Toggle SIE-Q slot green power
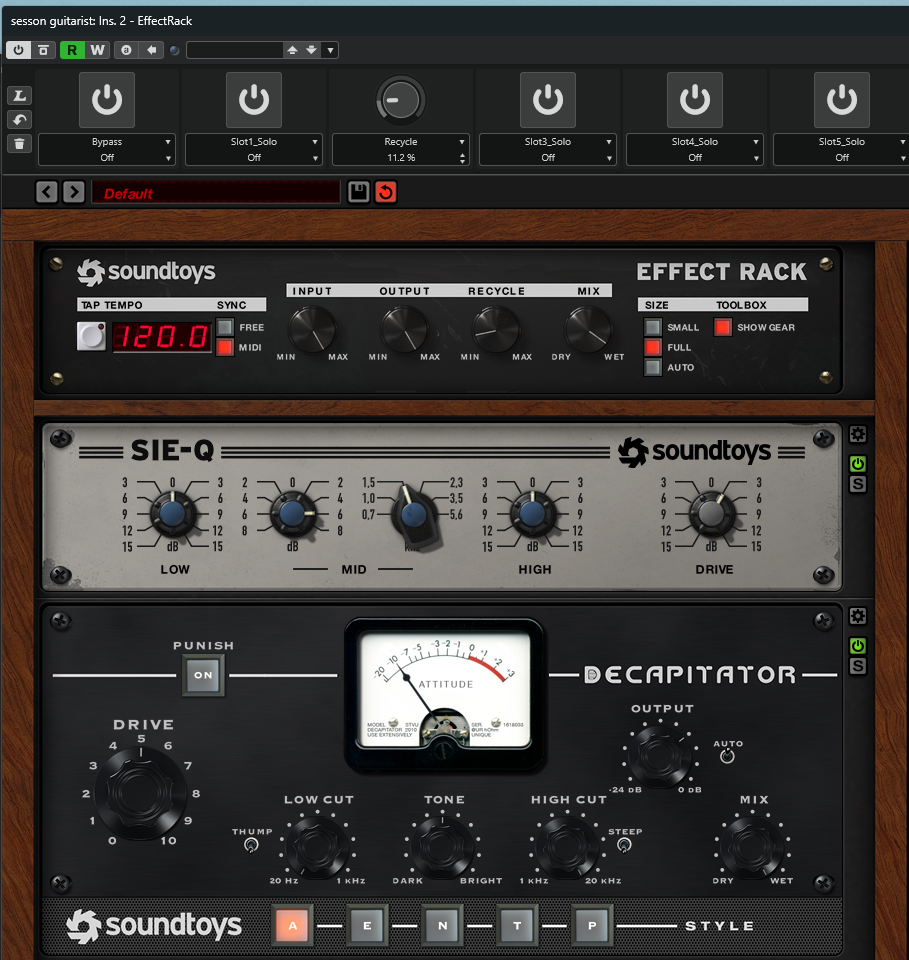The image size is (909, 960). point(858,464)
